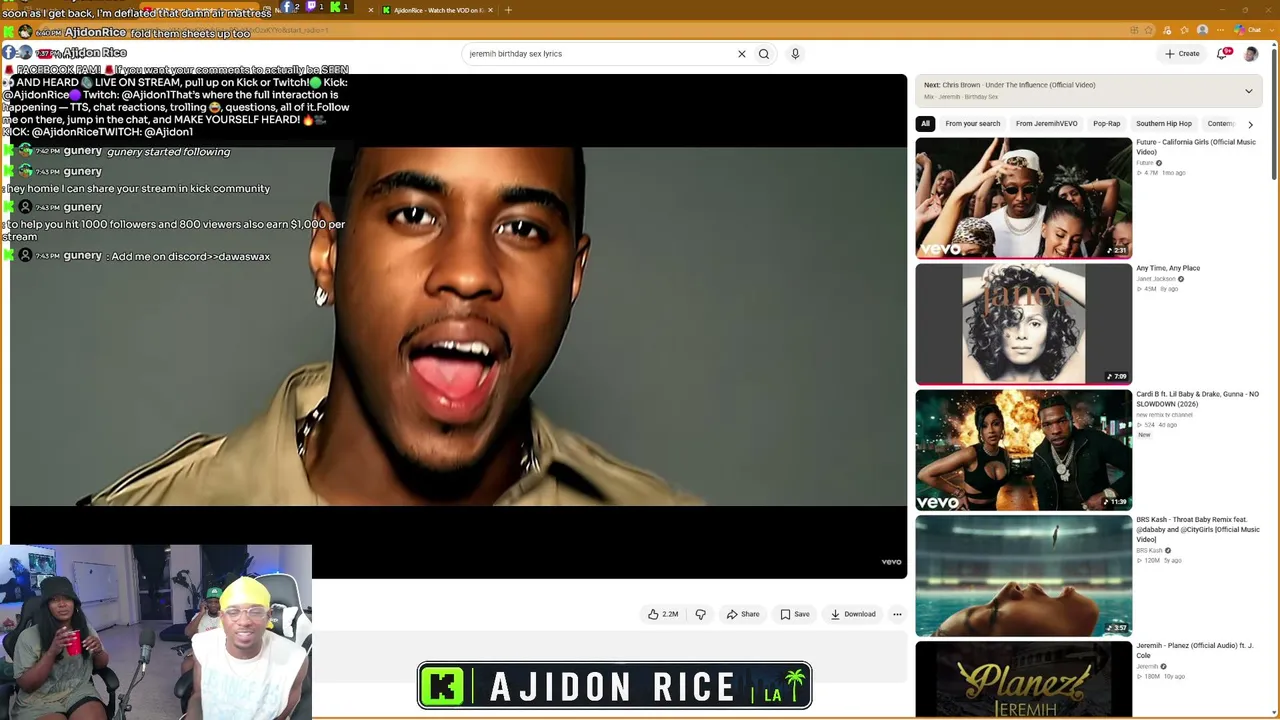Select the Southern Hip Hop chip
Screen dimensions: 1280x720
click(x=1163, y=124)
